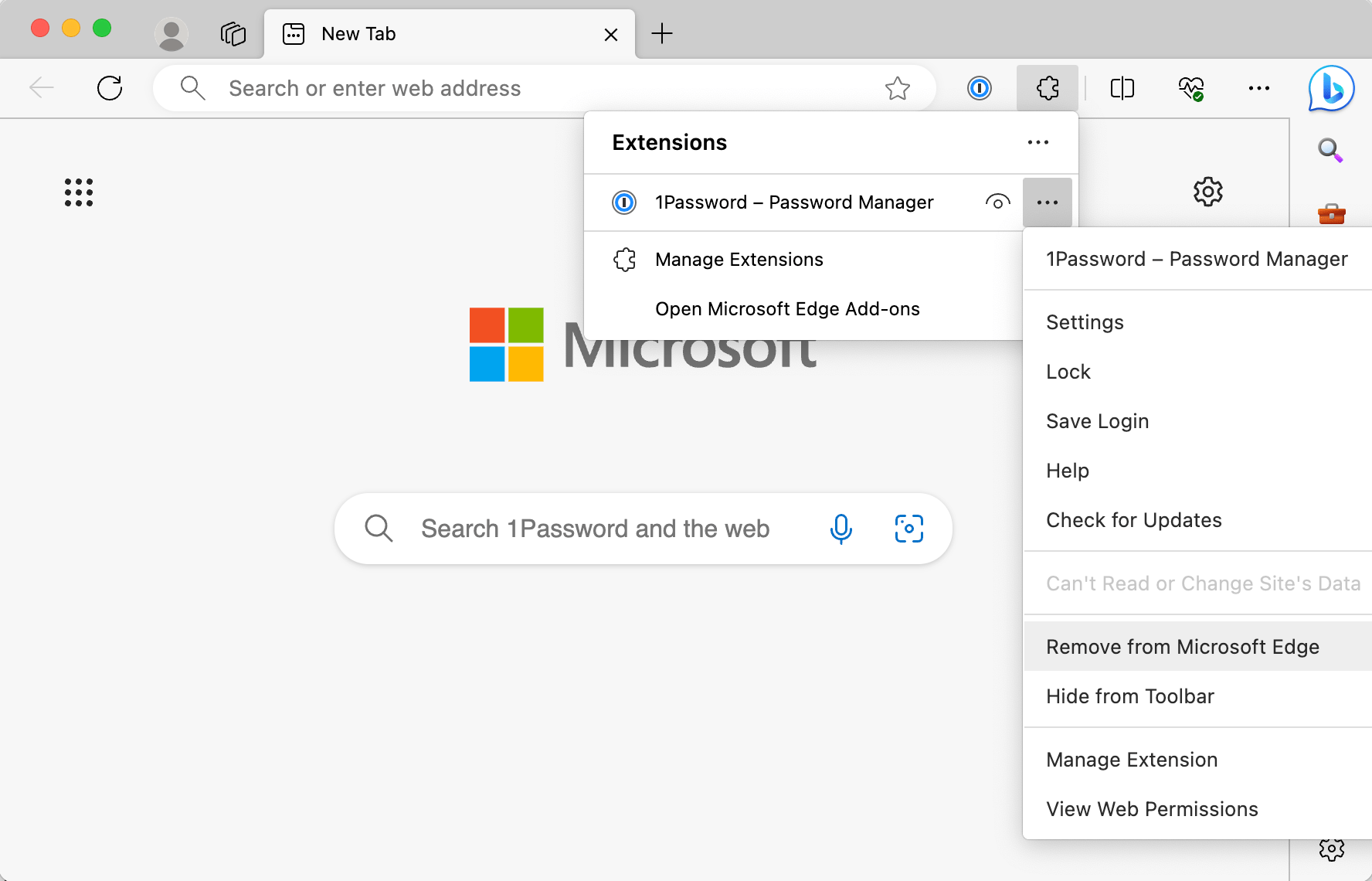Open sidebar Tools briefcase icon
The width and height of the screenshot is (1372, 881).
tap(1331, 213)
